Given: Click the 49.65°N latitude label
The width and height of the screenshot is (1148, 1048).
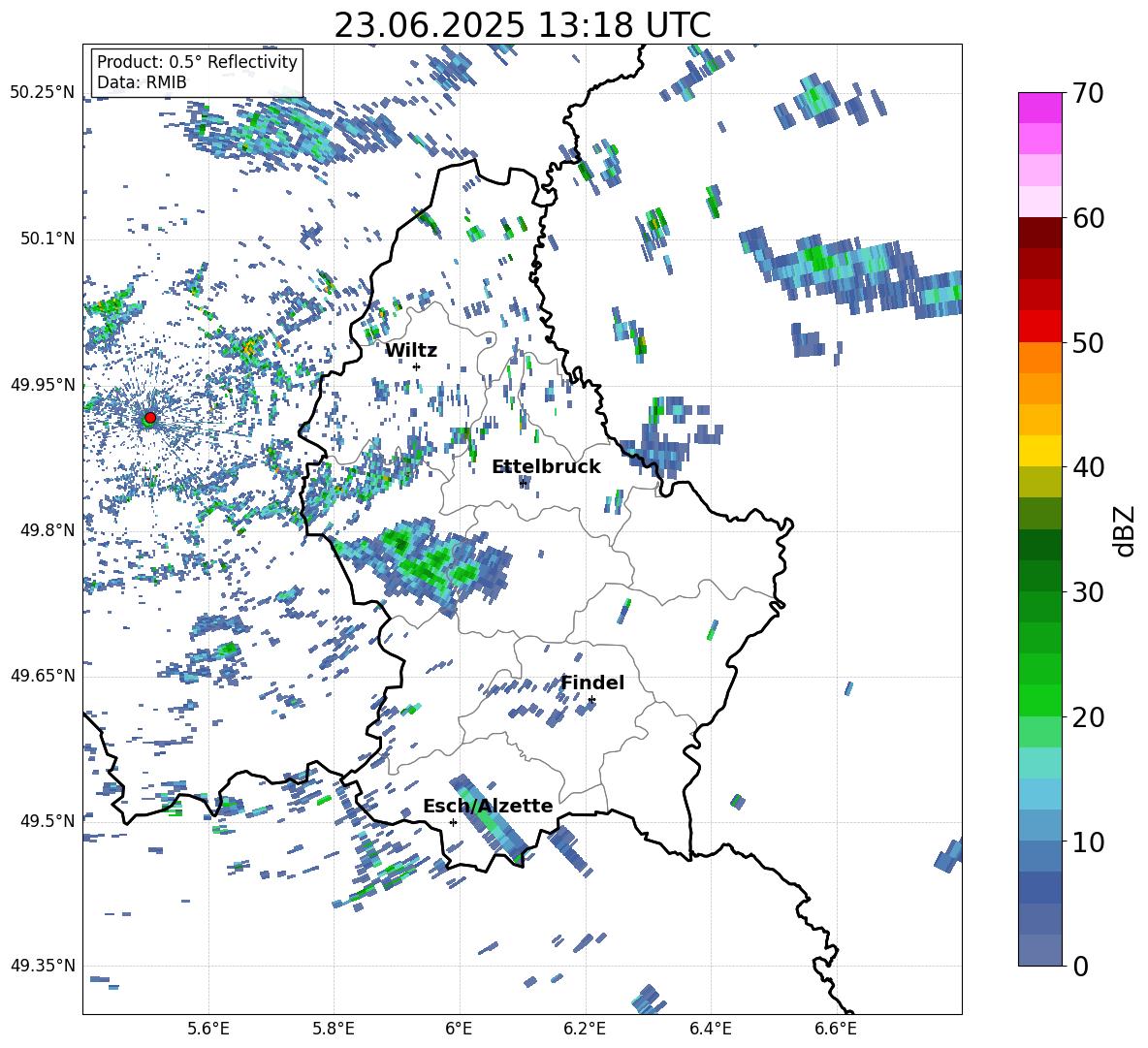Looking at the screenshot, I should [x=43, y=676].
